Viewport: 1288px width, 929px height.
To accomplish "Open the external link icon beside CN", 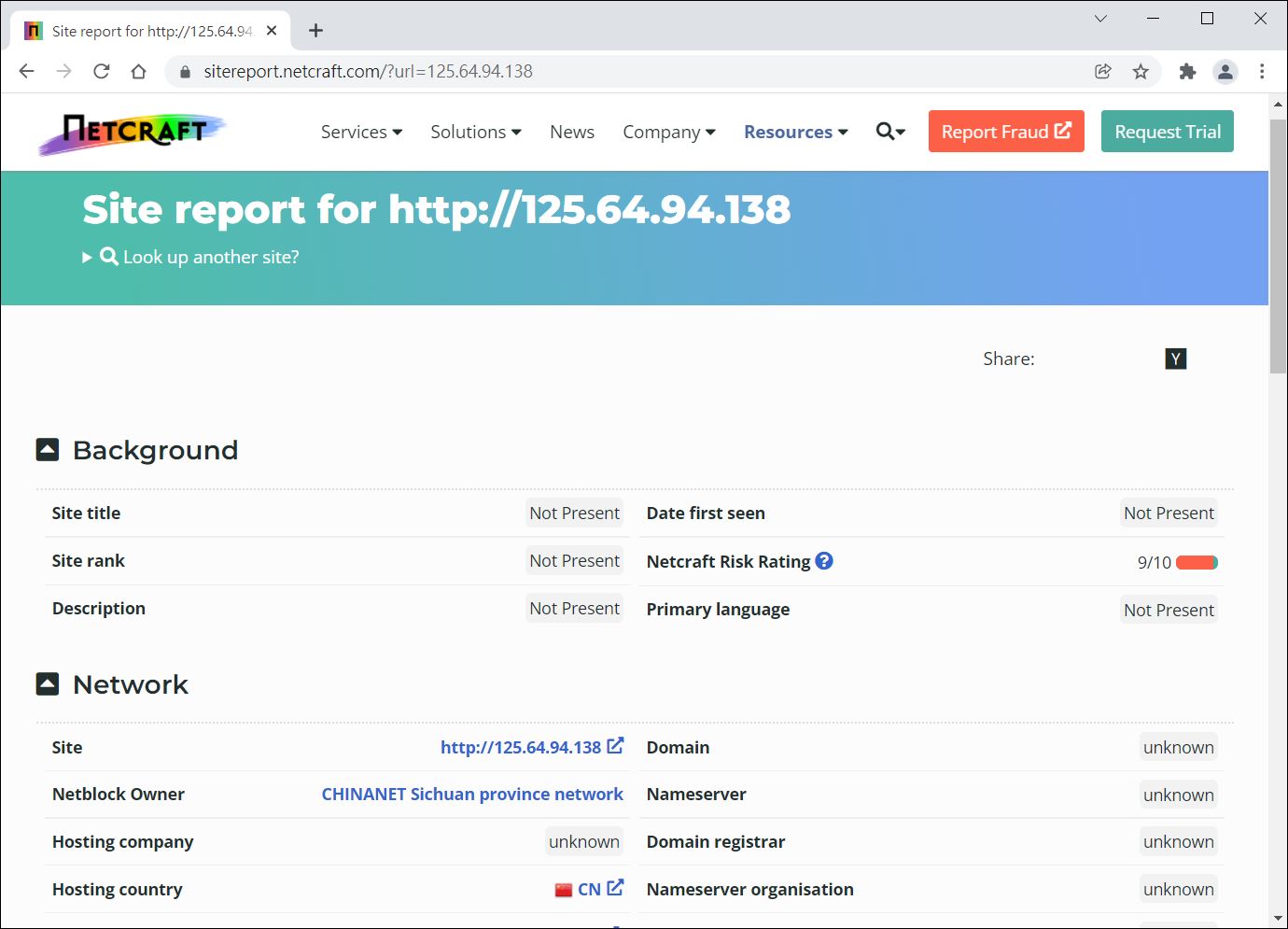I will tap(615, 888).
